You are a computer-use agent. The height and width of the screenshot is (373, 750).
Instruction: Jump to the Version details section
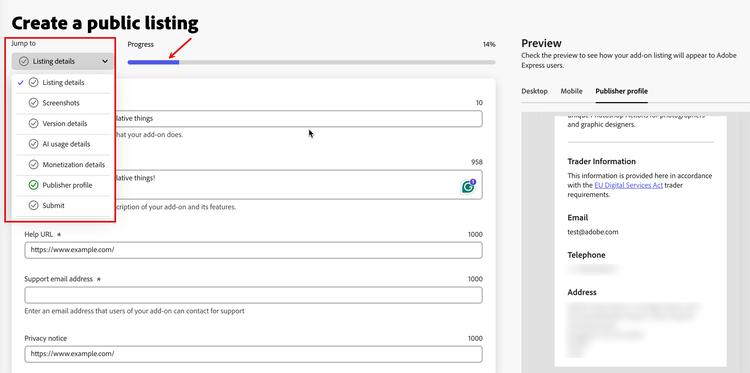point(63,123)
